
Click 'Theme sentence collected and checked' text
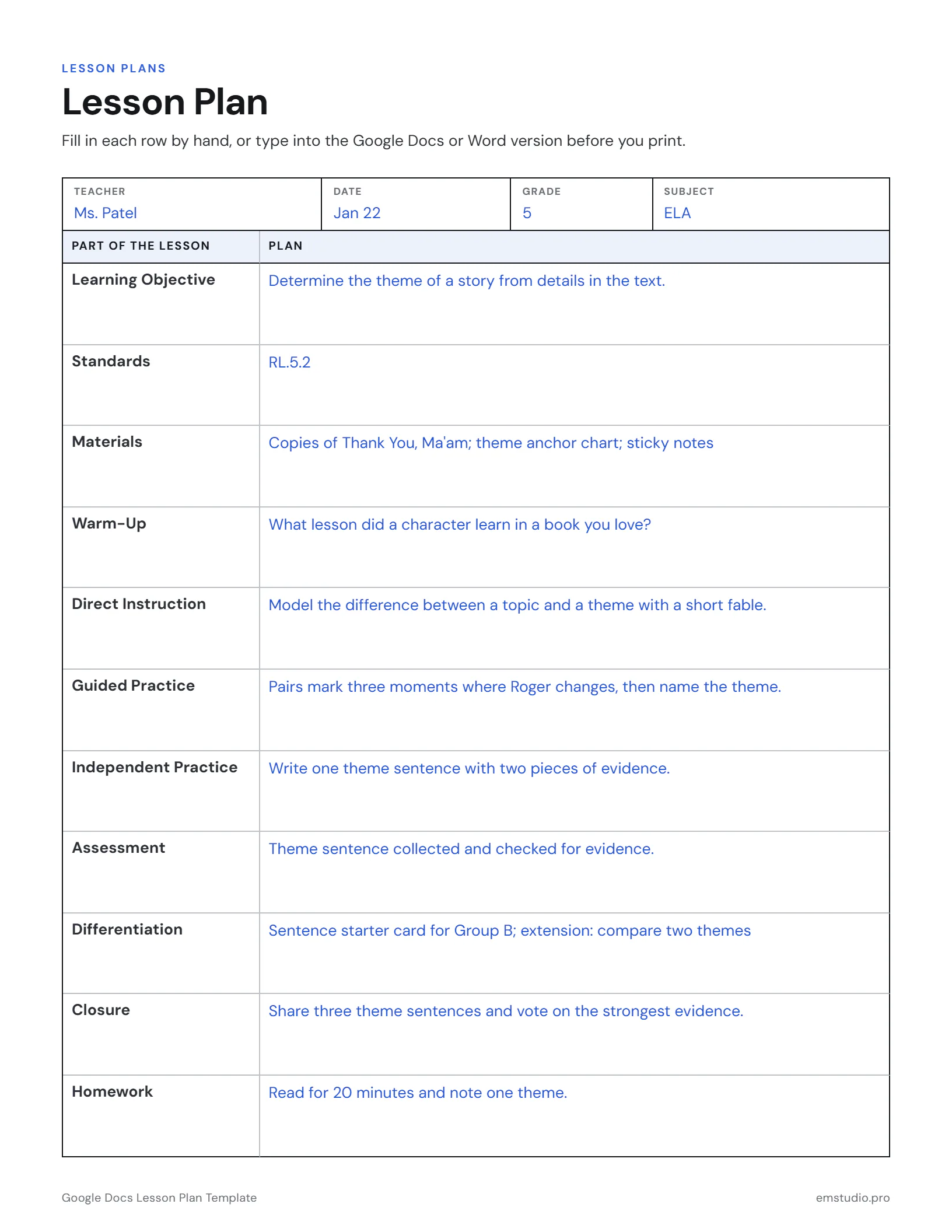click(412, 849)
